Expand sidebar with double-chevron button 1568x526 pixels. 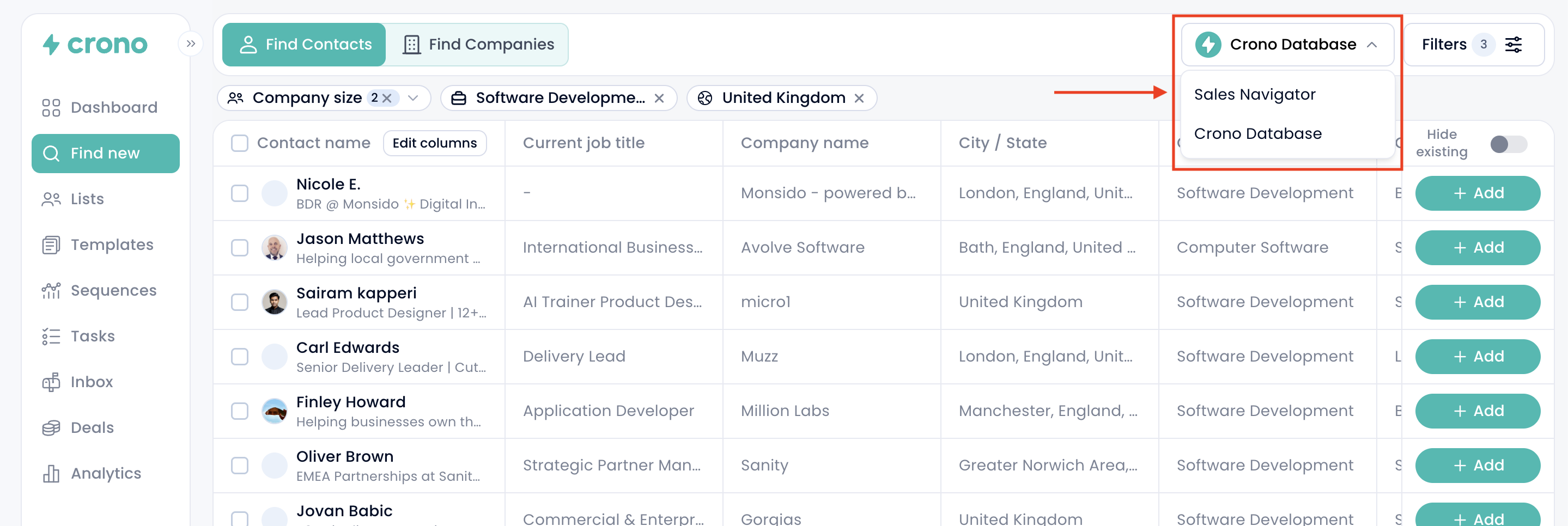pos(191,44)
